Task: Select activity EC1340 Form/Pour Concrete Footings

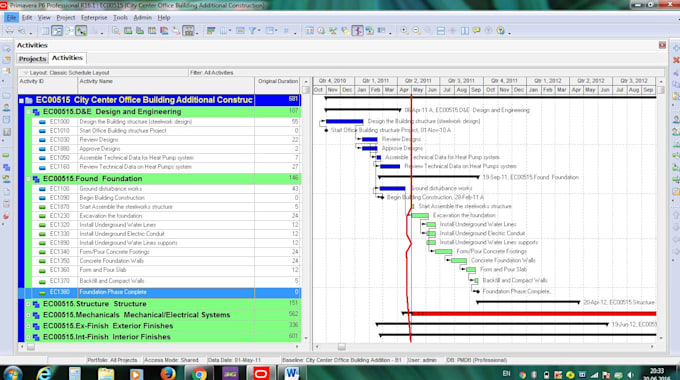Action: pos(167,252)
